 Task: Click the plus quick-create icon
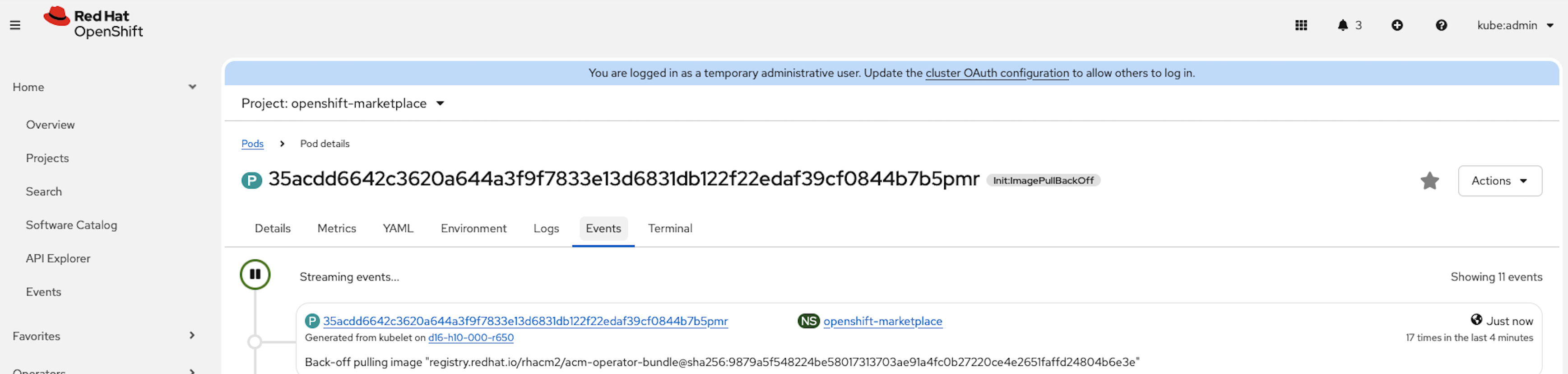[x=1397, y=25]
